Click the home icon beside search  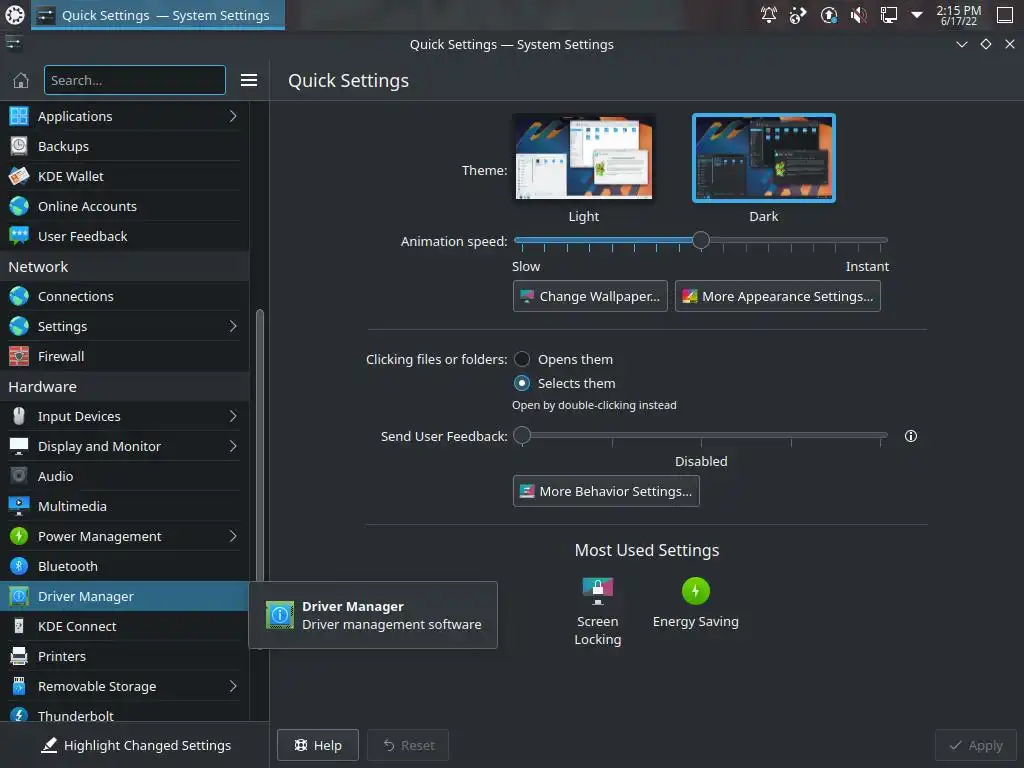point(21,80)
